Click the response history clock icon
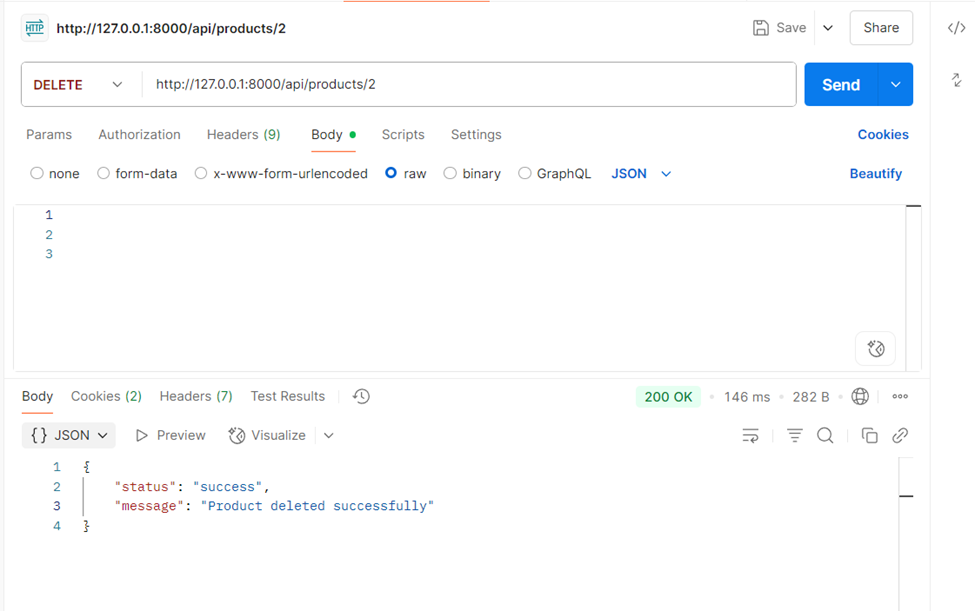 click(362, 396)
